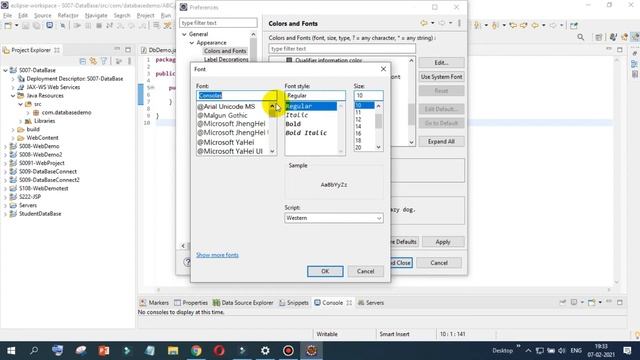Maximize the Project Explorer panel
This screenshot has width=640, height=360.
coord(128,49)
